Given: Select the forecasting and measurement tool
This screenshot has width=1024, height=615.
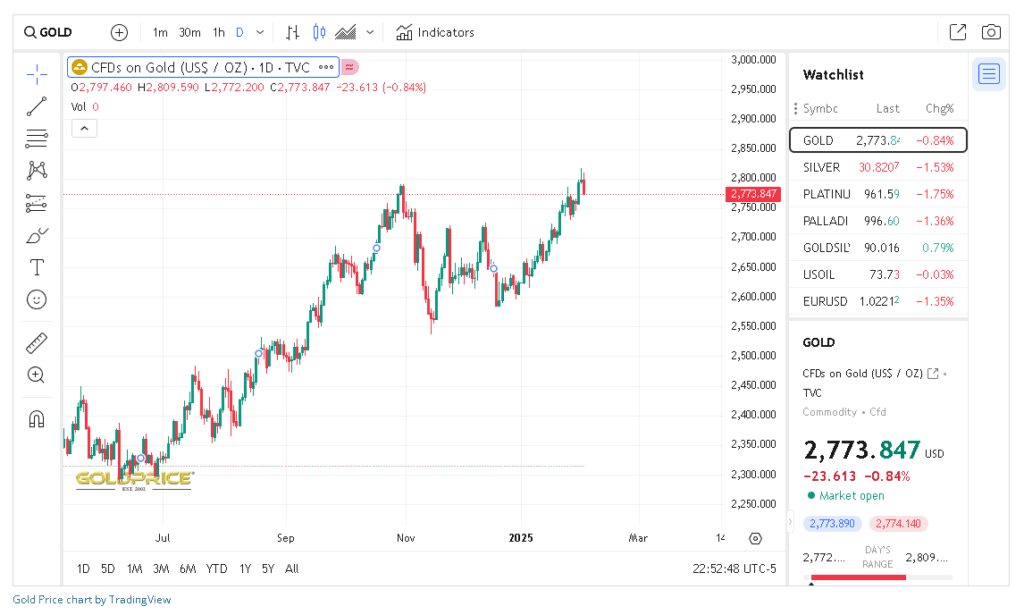Looking at the screenshot, I should (x=37, y=203).
